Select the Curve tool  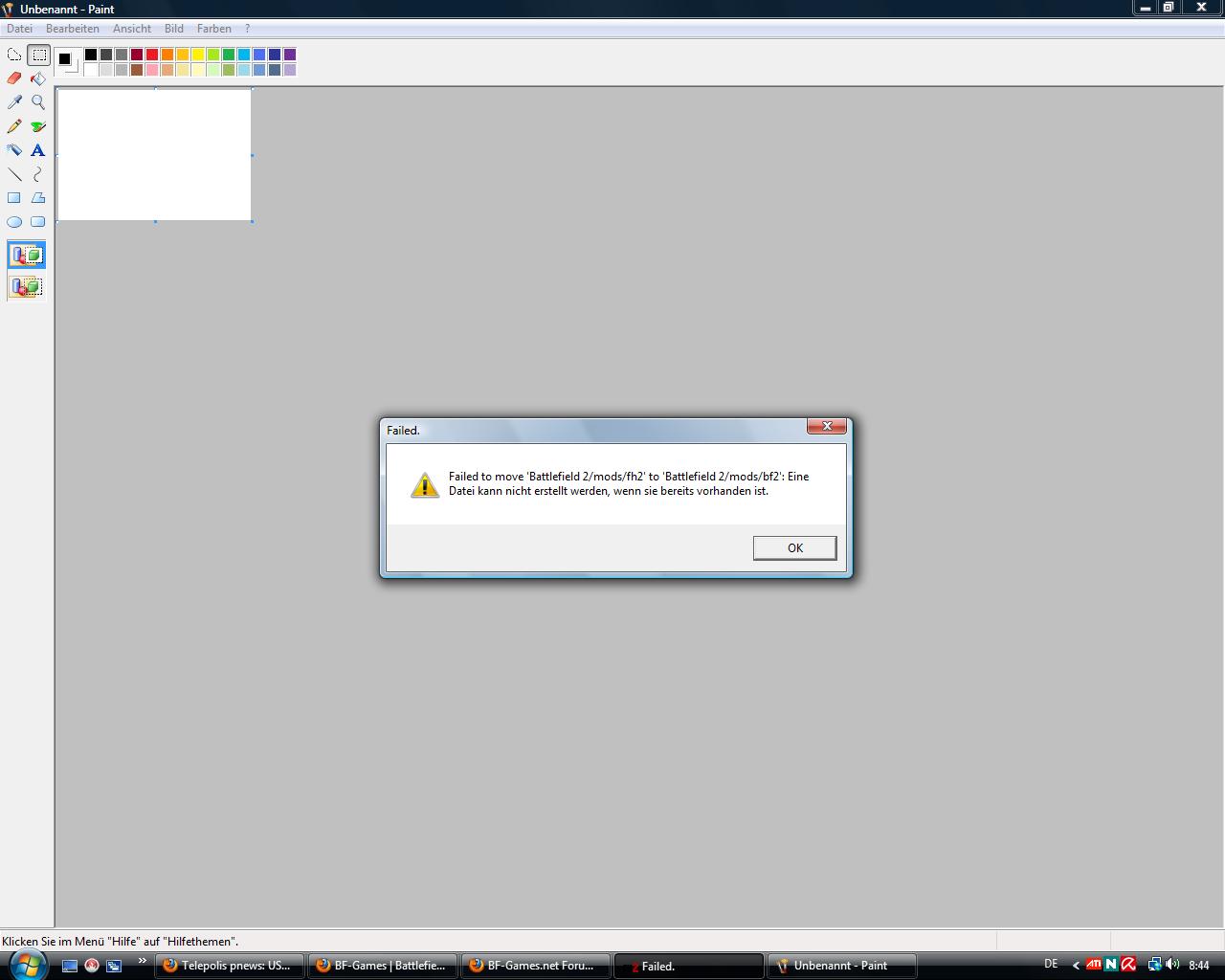tap(38, 174)
